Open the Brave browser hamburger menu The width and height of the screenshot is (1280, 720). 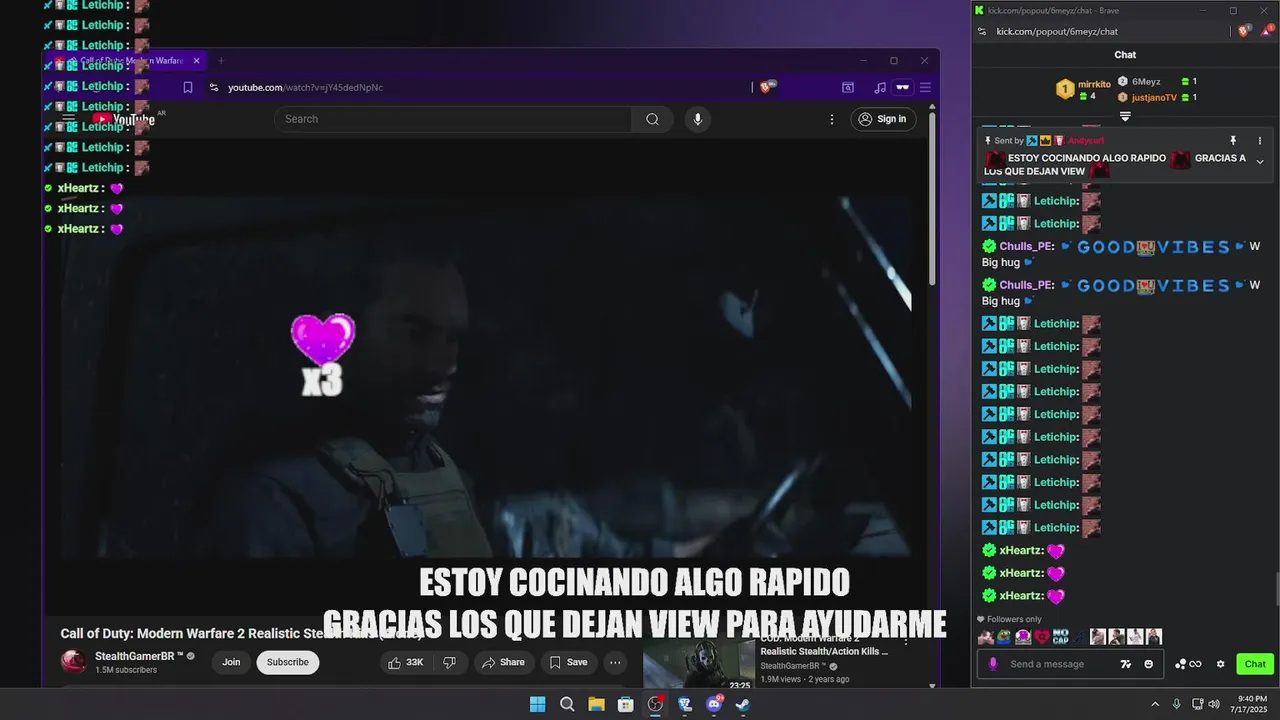(x=925, y=87)
